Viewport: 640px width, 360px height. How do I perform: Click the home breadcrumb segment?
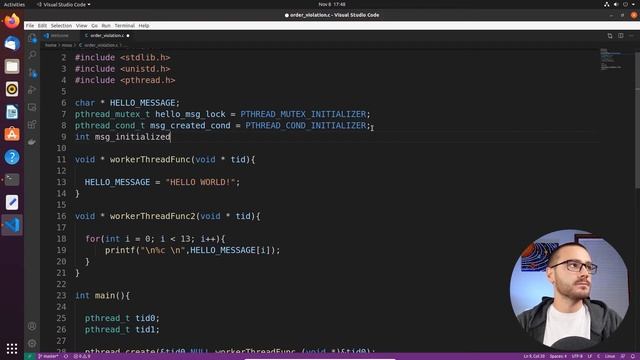pos(51,45)
